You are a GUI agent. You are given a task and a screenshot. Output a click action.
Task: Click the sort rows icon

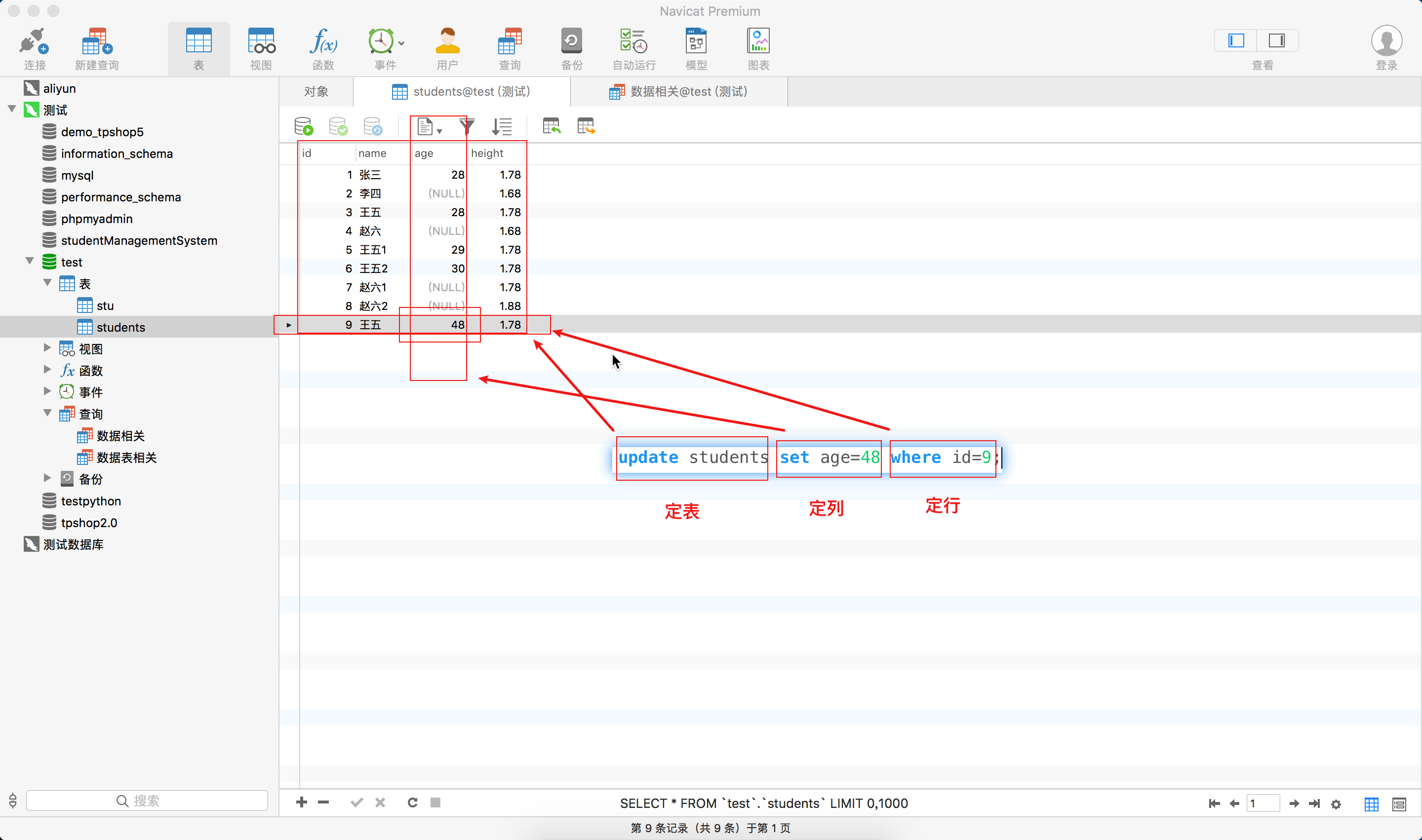click(x=502, y=126)
